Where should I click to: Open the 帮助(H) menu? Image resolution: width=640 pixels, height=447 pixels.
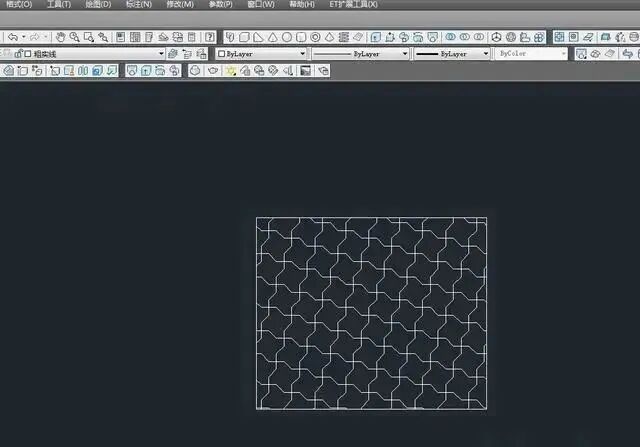[x=302, y=4]
